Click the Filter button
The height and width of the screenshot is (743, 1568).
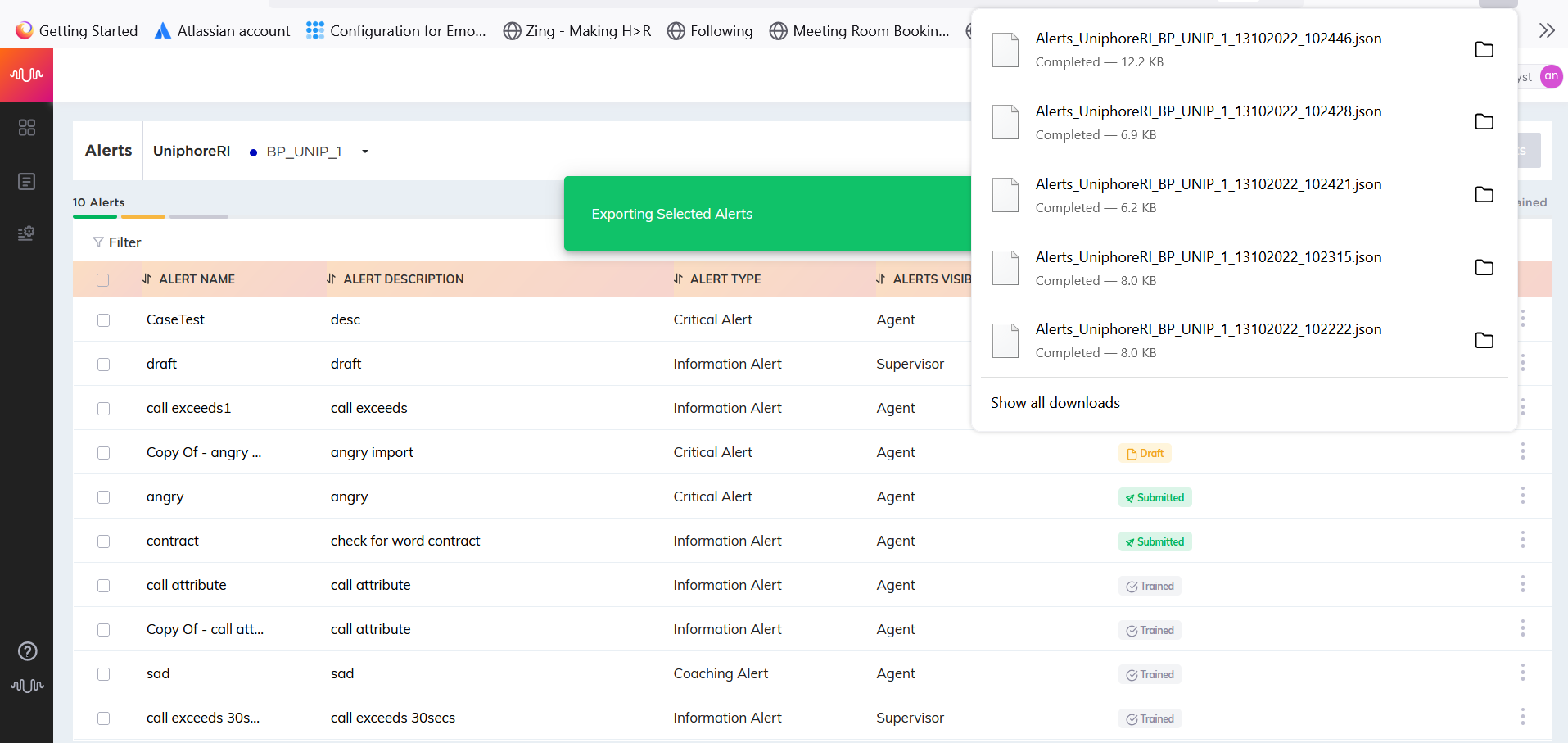pyautogui.click(x=117, y=242)
